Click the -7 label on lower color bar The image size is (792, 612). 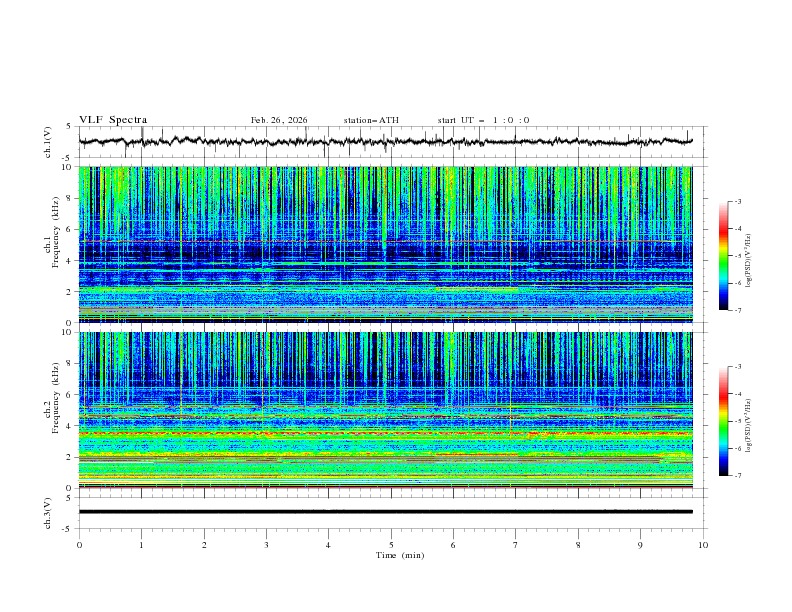(x=738, y=476)
